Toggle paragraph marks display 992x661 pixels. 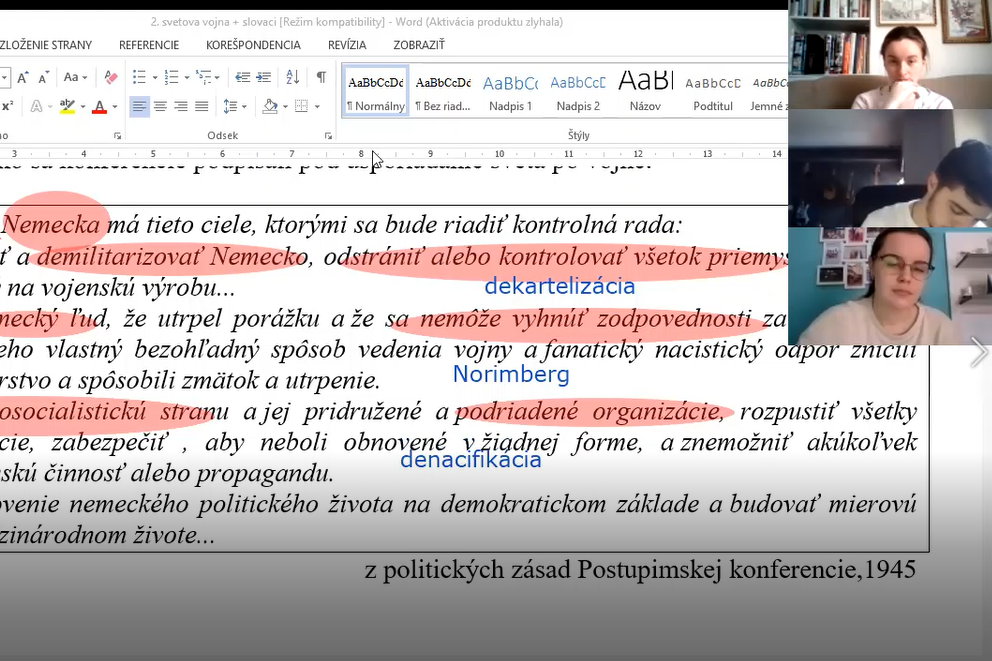point(321,77)
